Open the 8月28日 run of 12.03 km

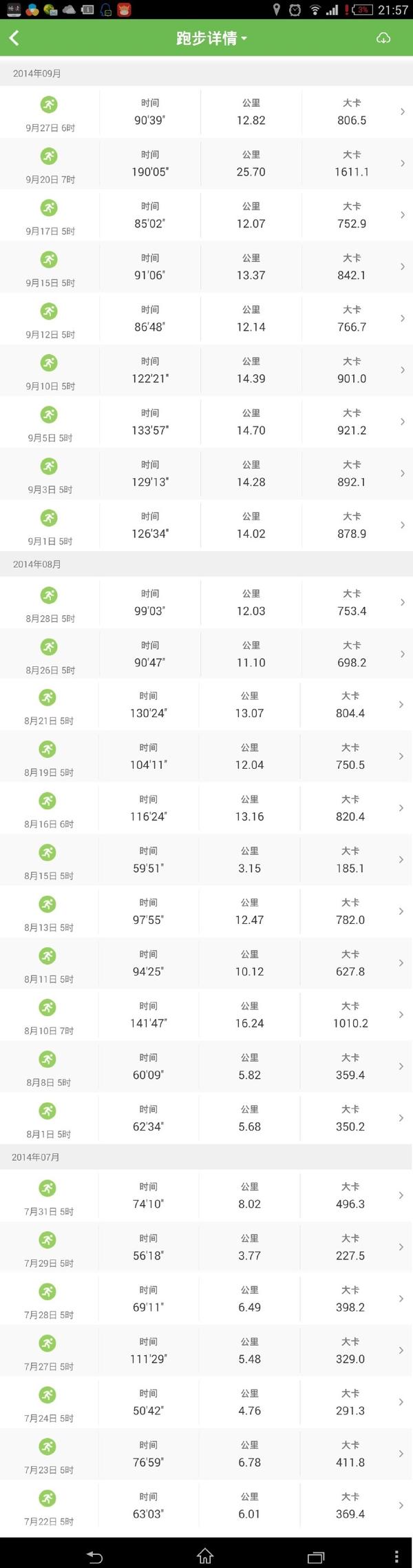click(x=206, y=602)
